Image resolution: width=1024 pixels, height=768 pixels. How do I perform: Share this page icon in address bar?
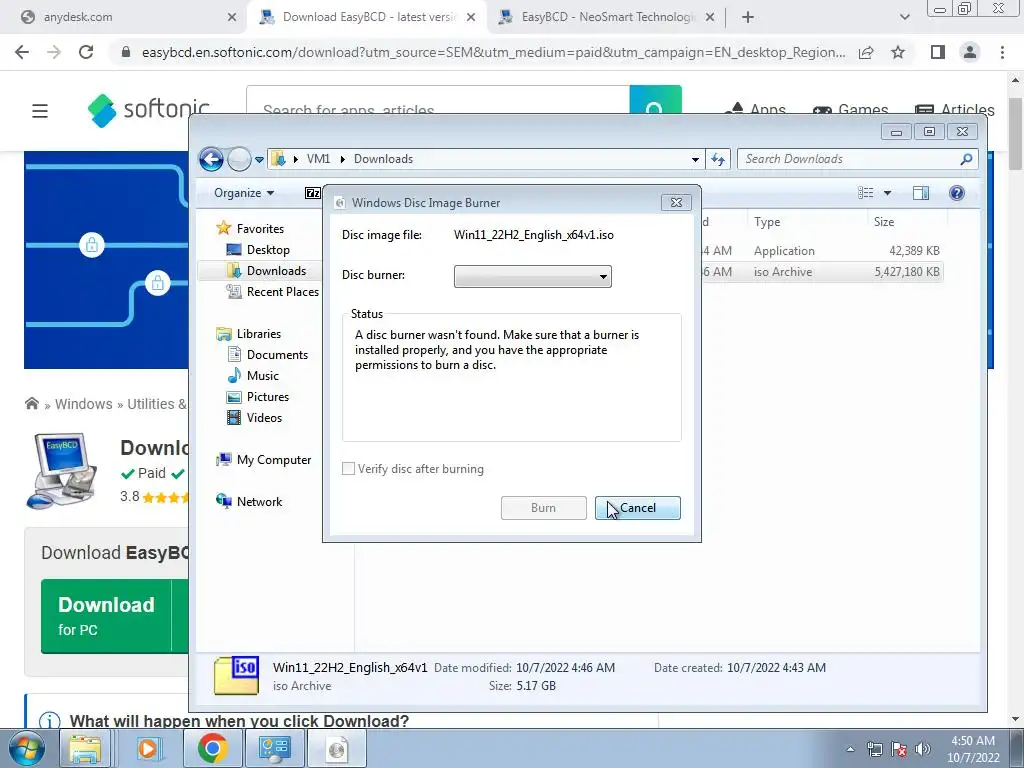click(866, 52)
